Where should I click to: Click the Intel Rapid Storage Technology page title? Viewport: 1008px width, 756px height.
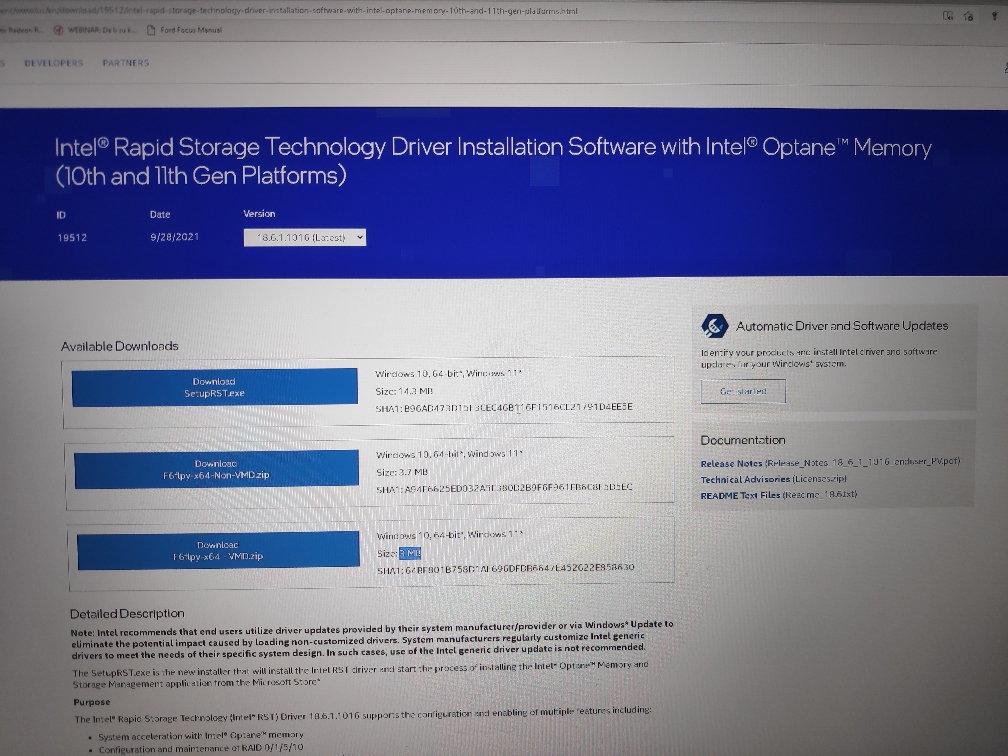(x=493, y=161)
